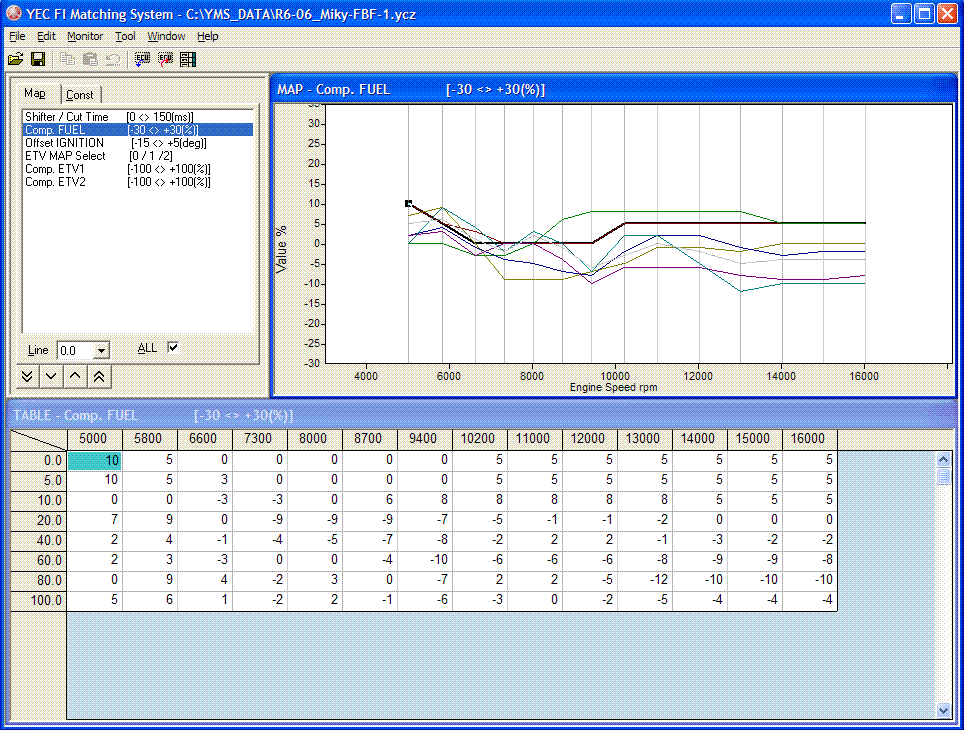
Task: Click the double-down chevron button
Action: coord(27,376)
